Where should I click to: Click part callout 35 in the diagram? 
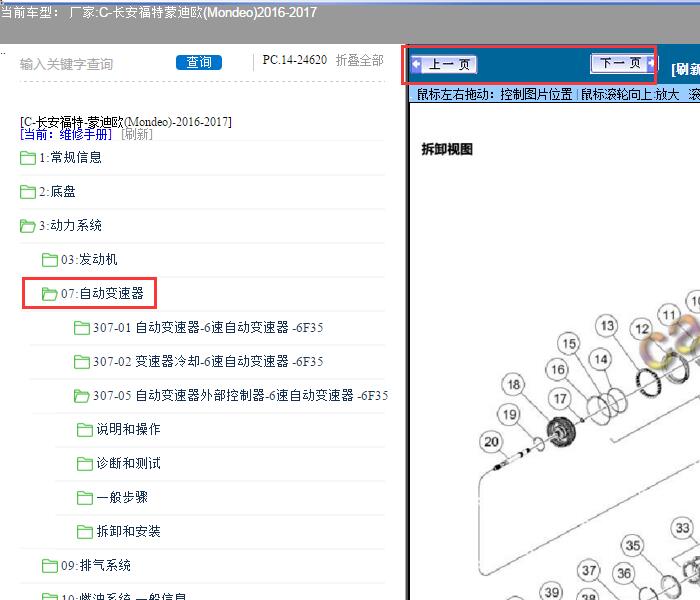pyautogui.click(x=633, y=545)
